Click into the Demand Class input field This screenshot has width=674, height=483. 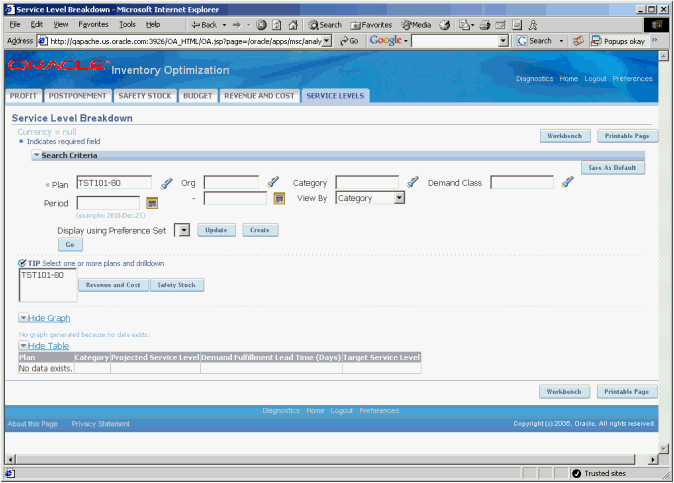click(x=522, y=182)
